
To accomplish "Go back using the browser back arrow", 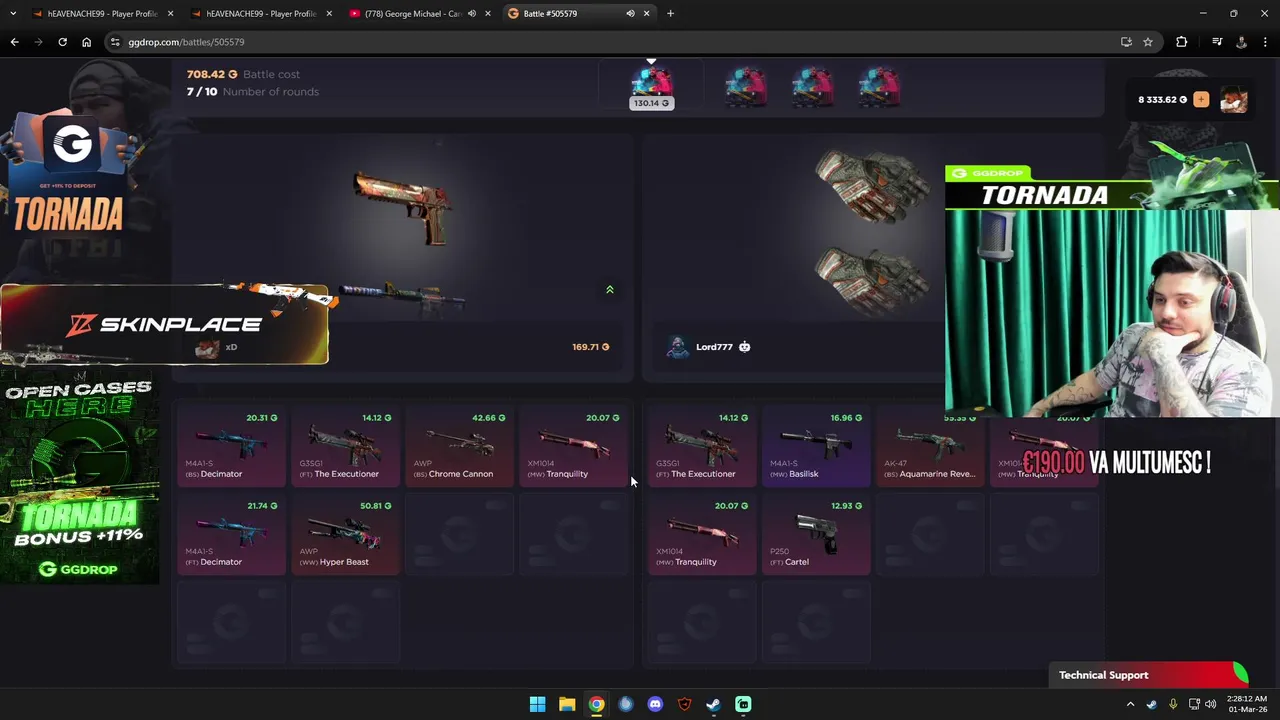I will coord(14,42).
